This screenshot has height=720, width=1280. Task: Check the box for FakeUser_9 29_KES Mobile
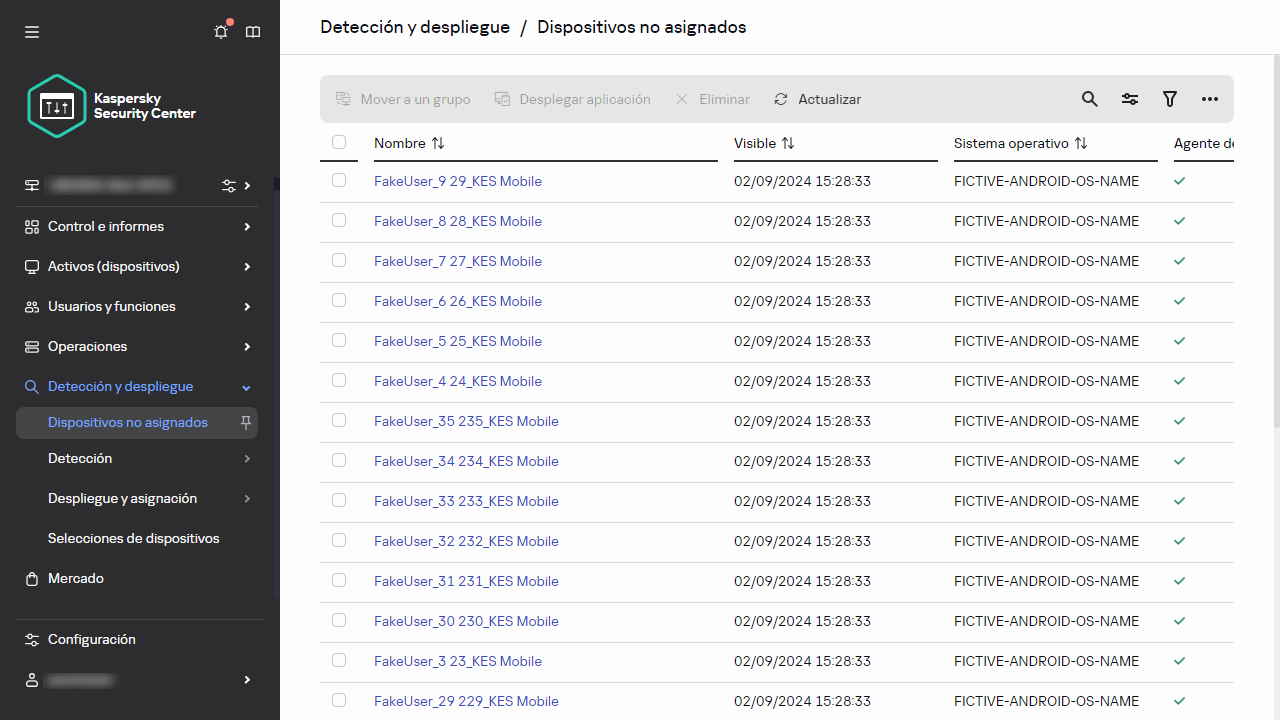(x=339, y=180)
